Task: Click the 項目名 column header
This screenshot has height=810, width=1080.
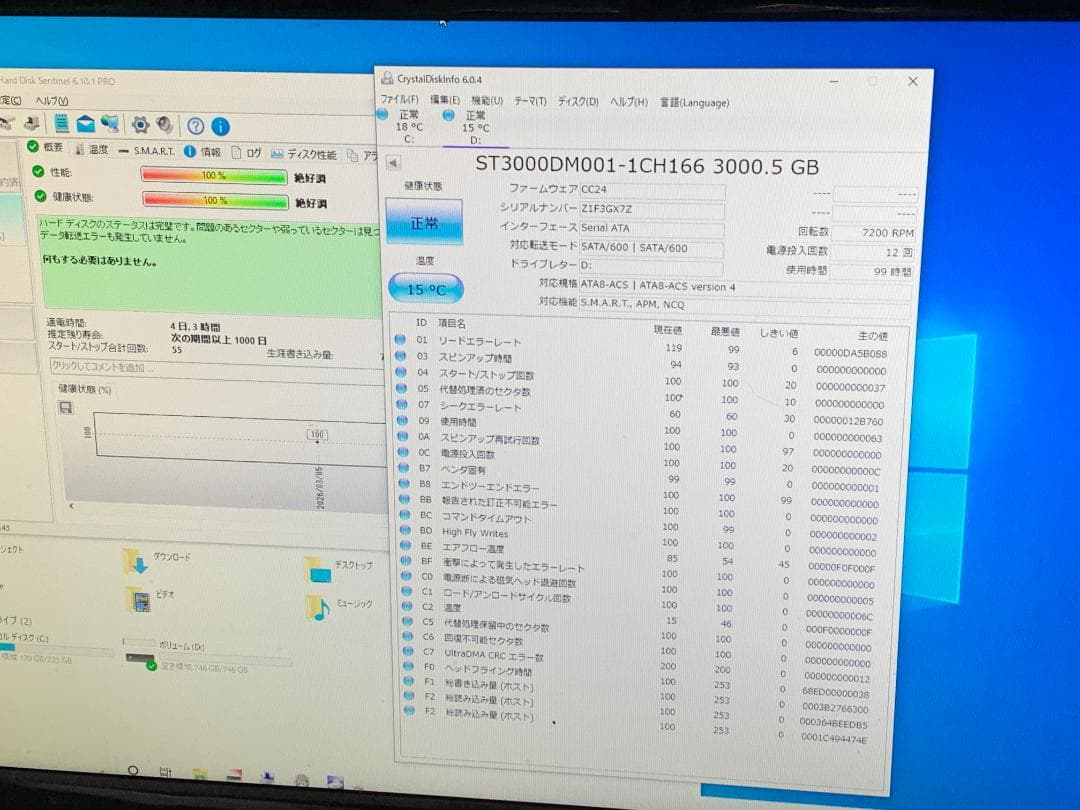Action: [452, 323]
